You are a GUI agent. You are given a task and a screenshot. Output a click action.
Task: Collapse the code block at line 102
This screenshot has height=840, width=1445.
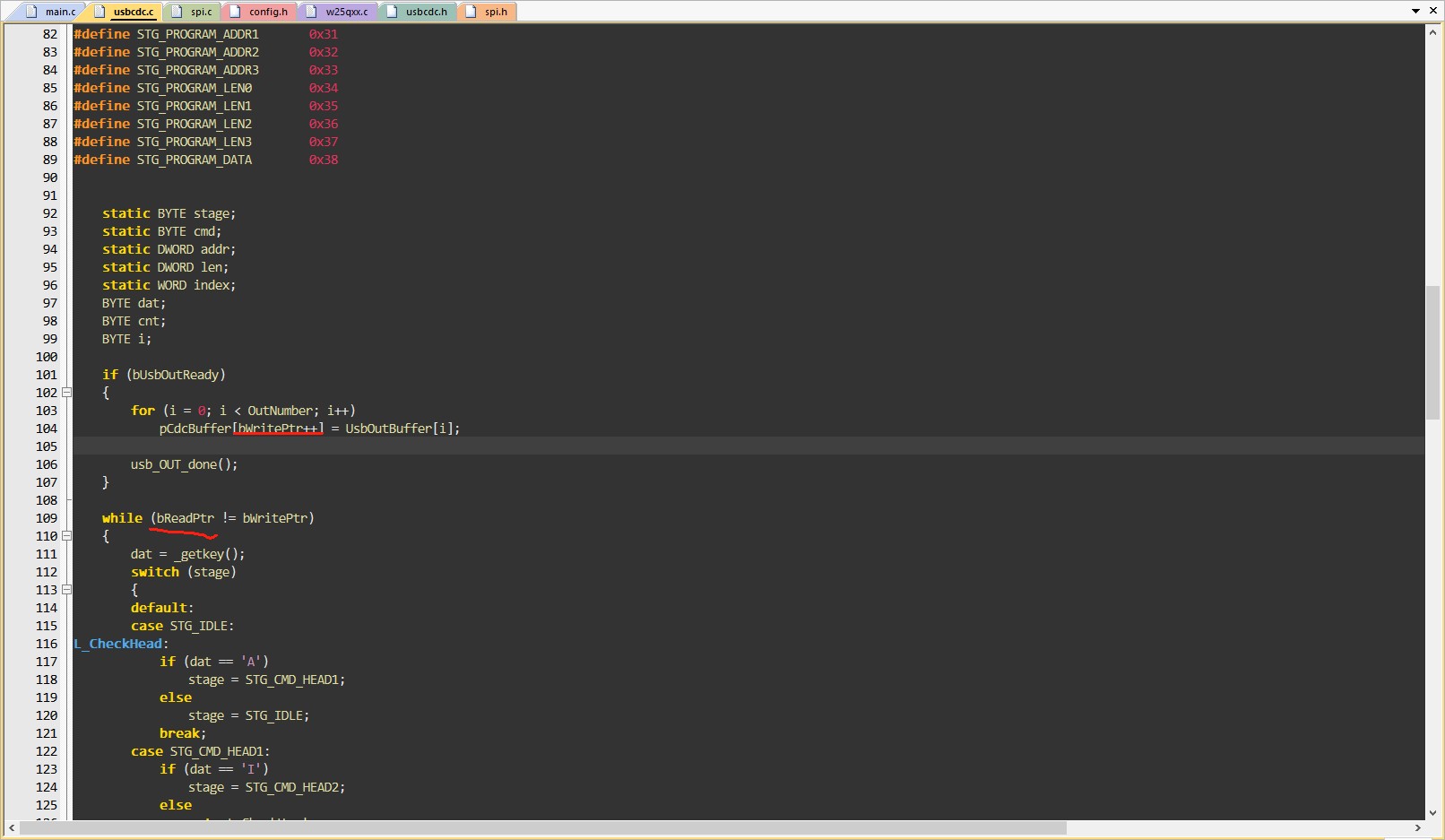click(x=66, y=393)
